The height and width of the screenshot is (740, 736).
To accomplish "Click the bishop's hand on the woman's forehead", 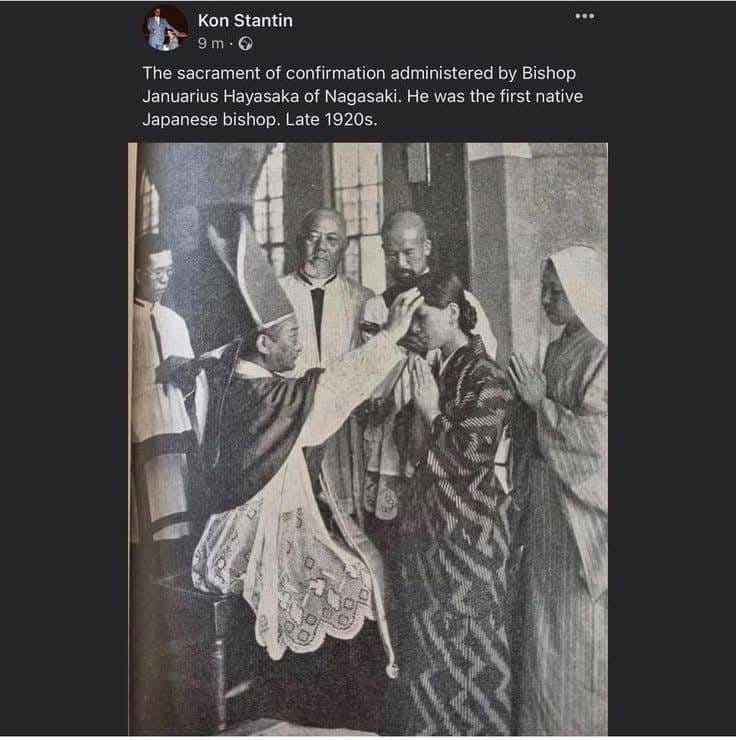I will 404,311.
